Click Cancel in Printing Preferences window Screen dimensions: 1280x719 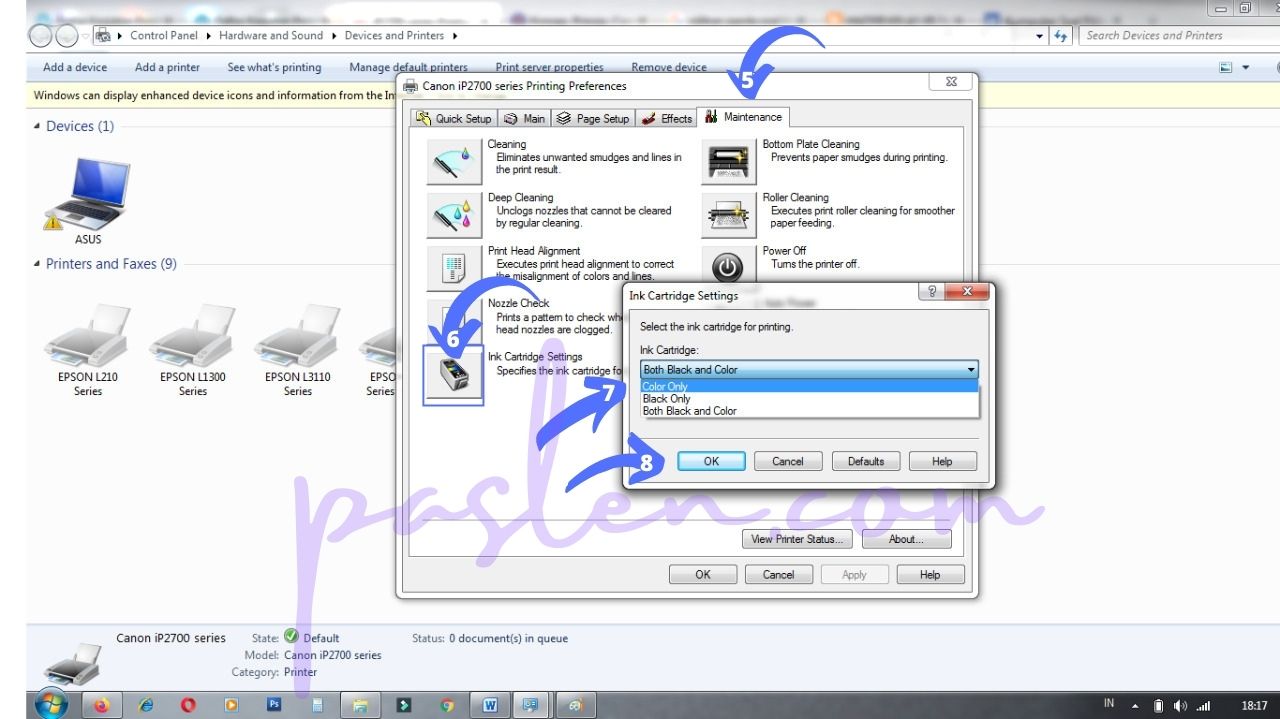tap(779, 575)
